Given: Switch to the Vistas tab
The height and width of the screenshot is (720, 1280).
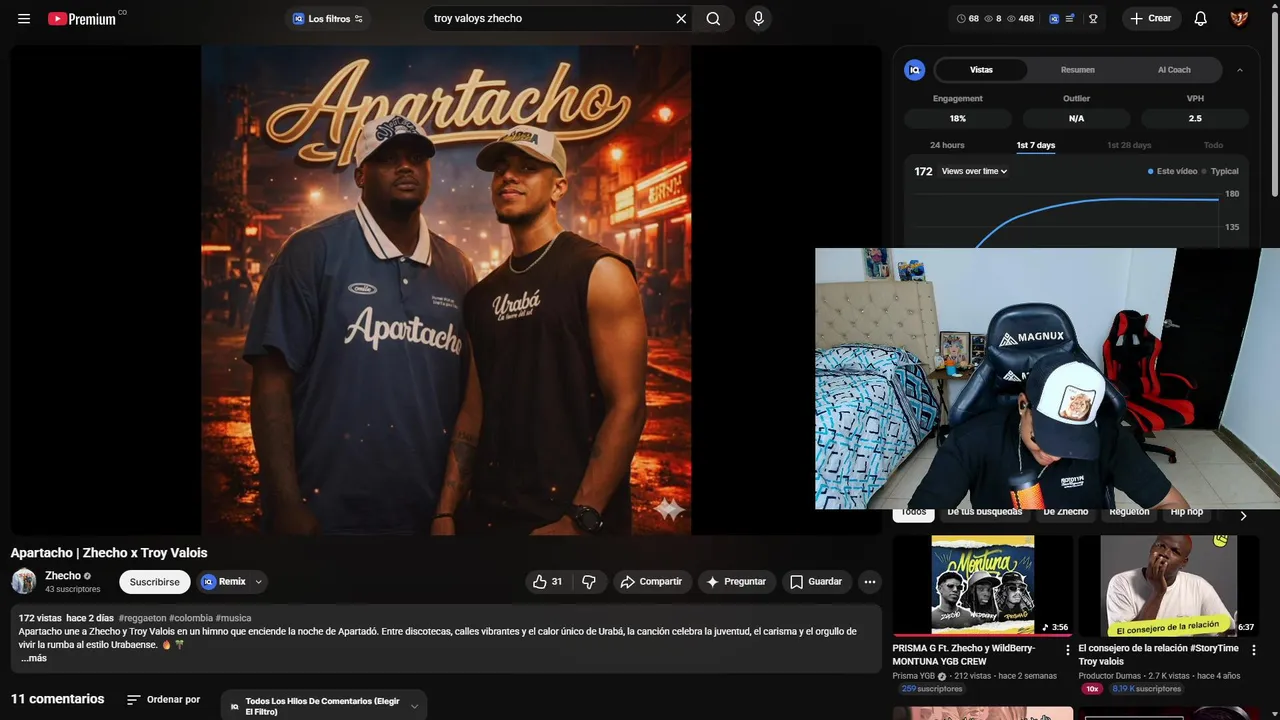Looking at the screenshot, I should point(981,70).
